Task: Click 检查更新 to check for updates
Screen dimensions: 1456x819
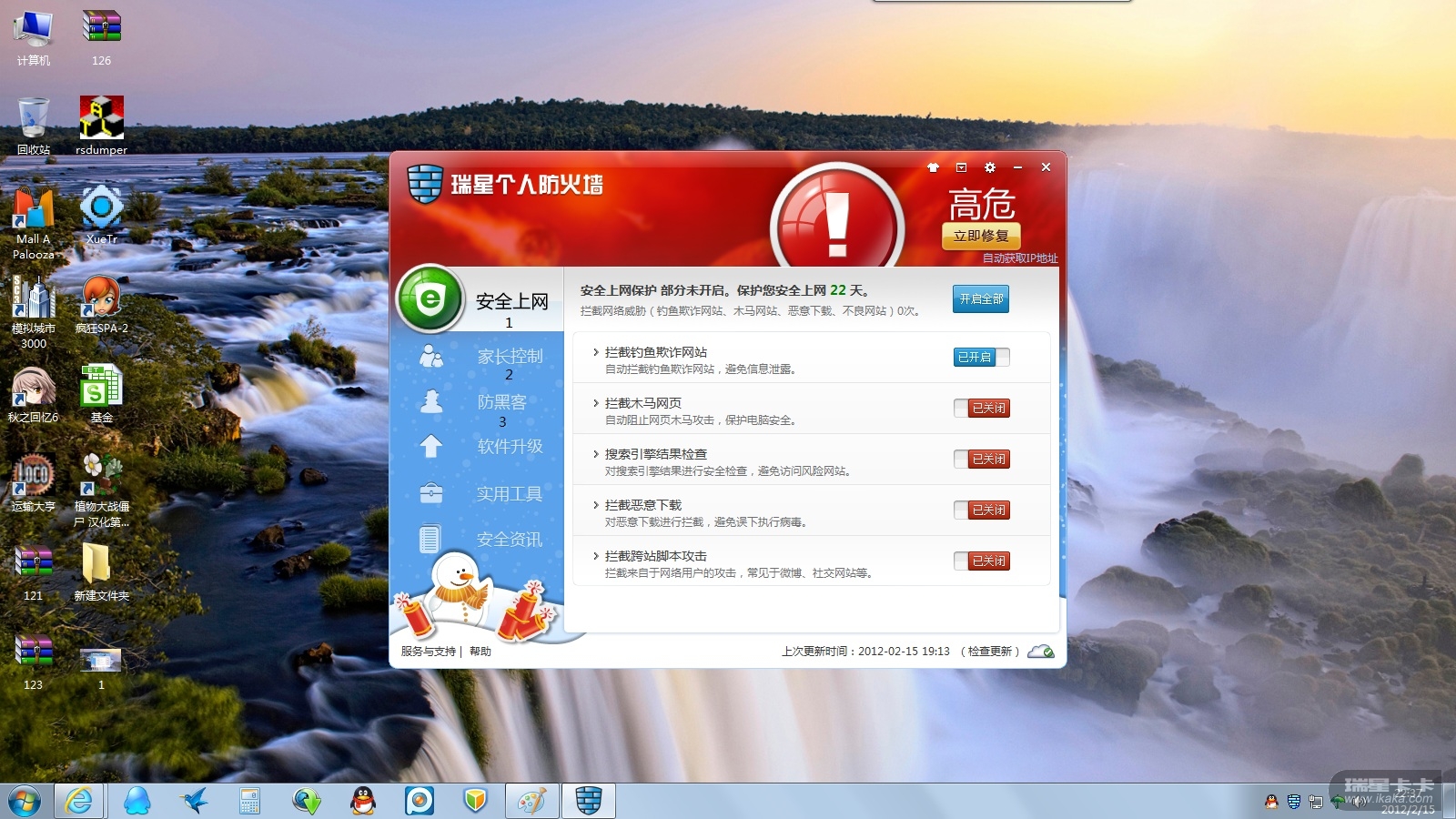Action: pyautogui.click(x=989, y=652)
